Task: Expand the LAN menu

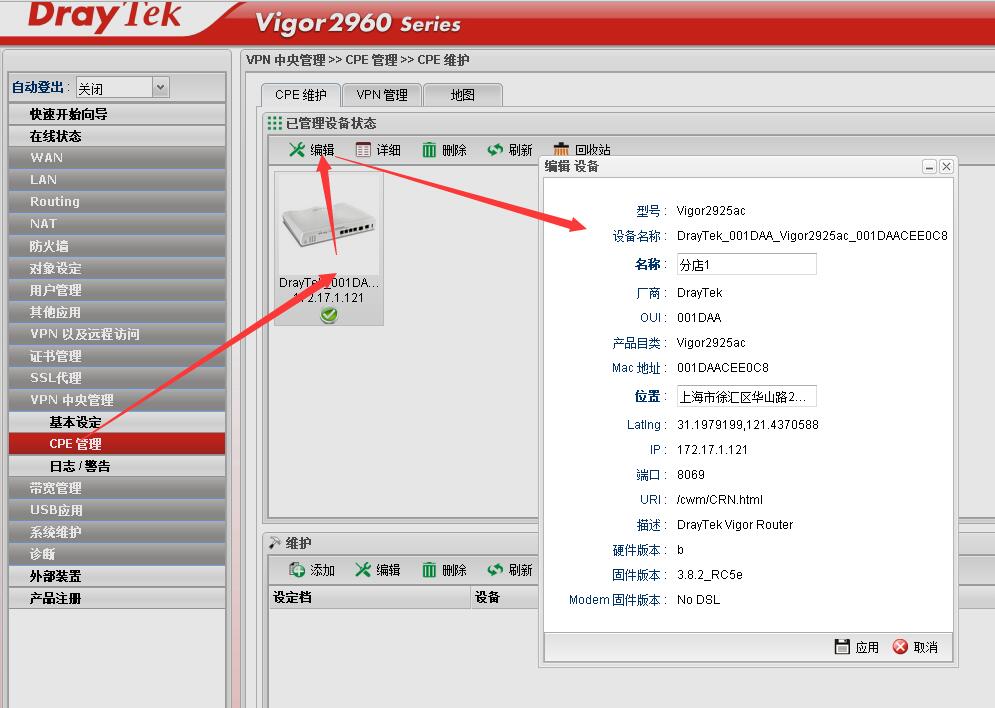Action: (x=117, y=180)
